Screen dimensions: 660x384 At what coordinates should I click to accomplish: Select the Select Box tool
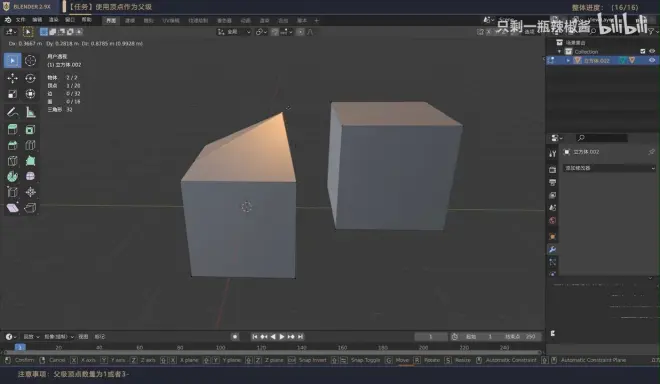tap(13, 61)
